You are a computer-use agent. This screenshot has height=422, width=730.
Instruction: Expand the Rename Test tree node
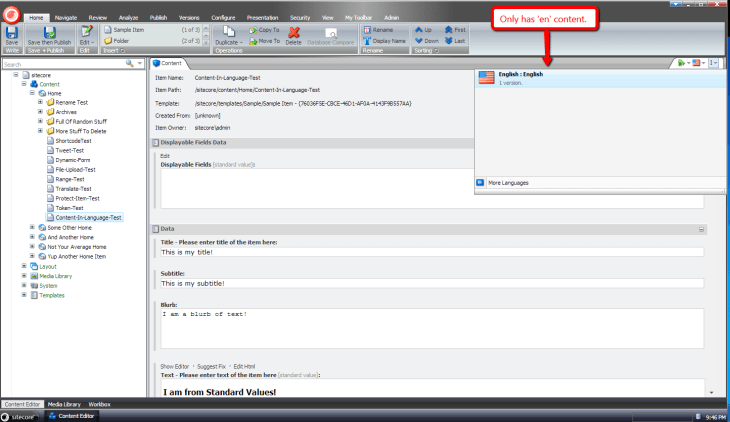(40, 102)
